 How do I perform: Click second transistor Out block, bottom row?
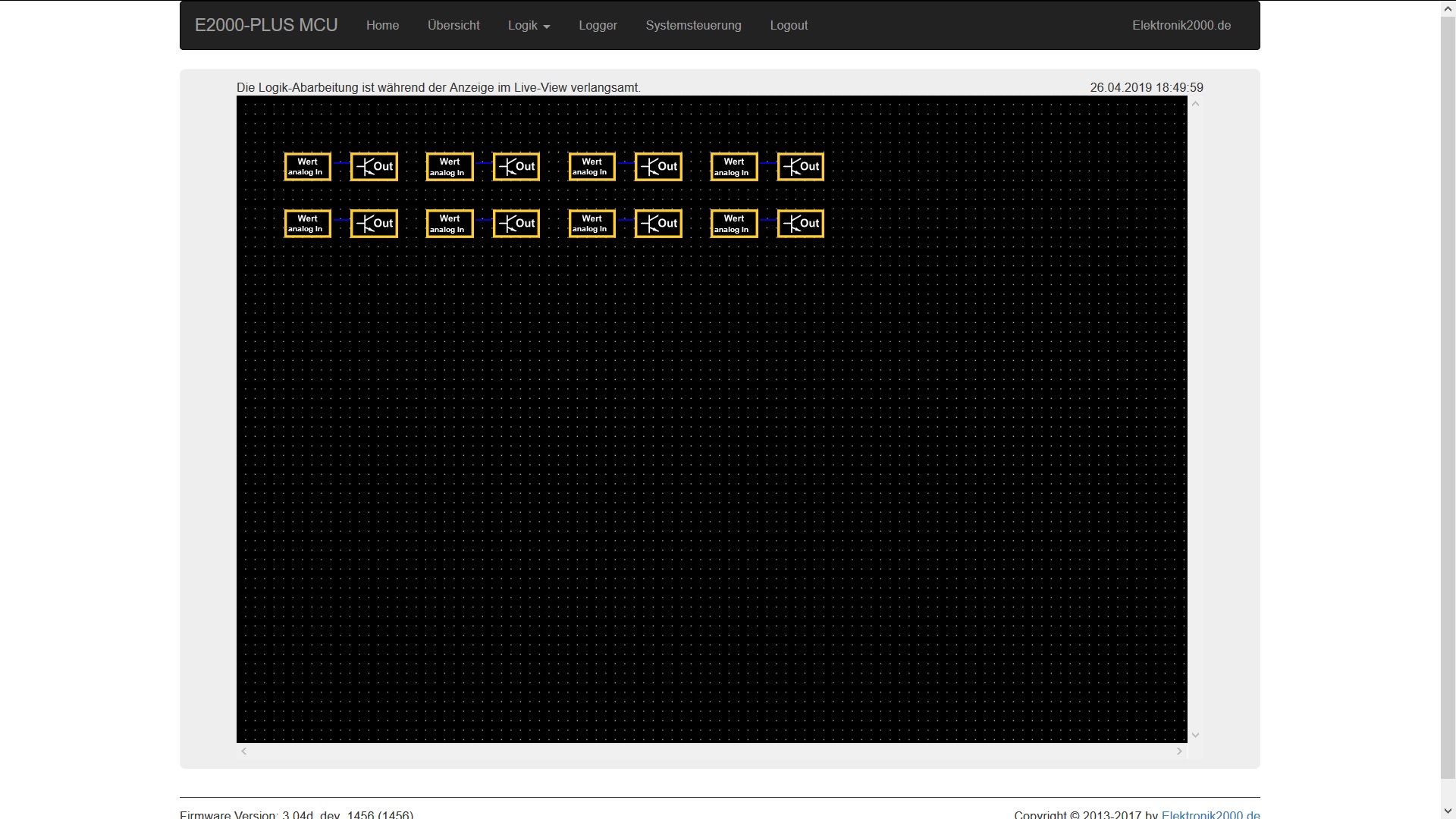pos(516,224)
